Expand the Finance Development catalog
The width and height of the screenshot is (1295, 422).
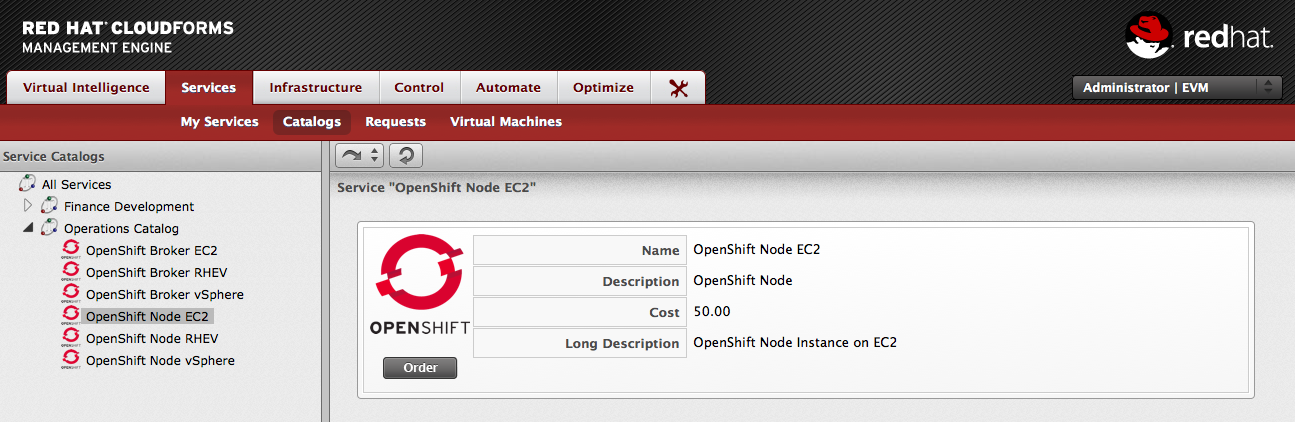[28, 206]
